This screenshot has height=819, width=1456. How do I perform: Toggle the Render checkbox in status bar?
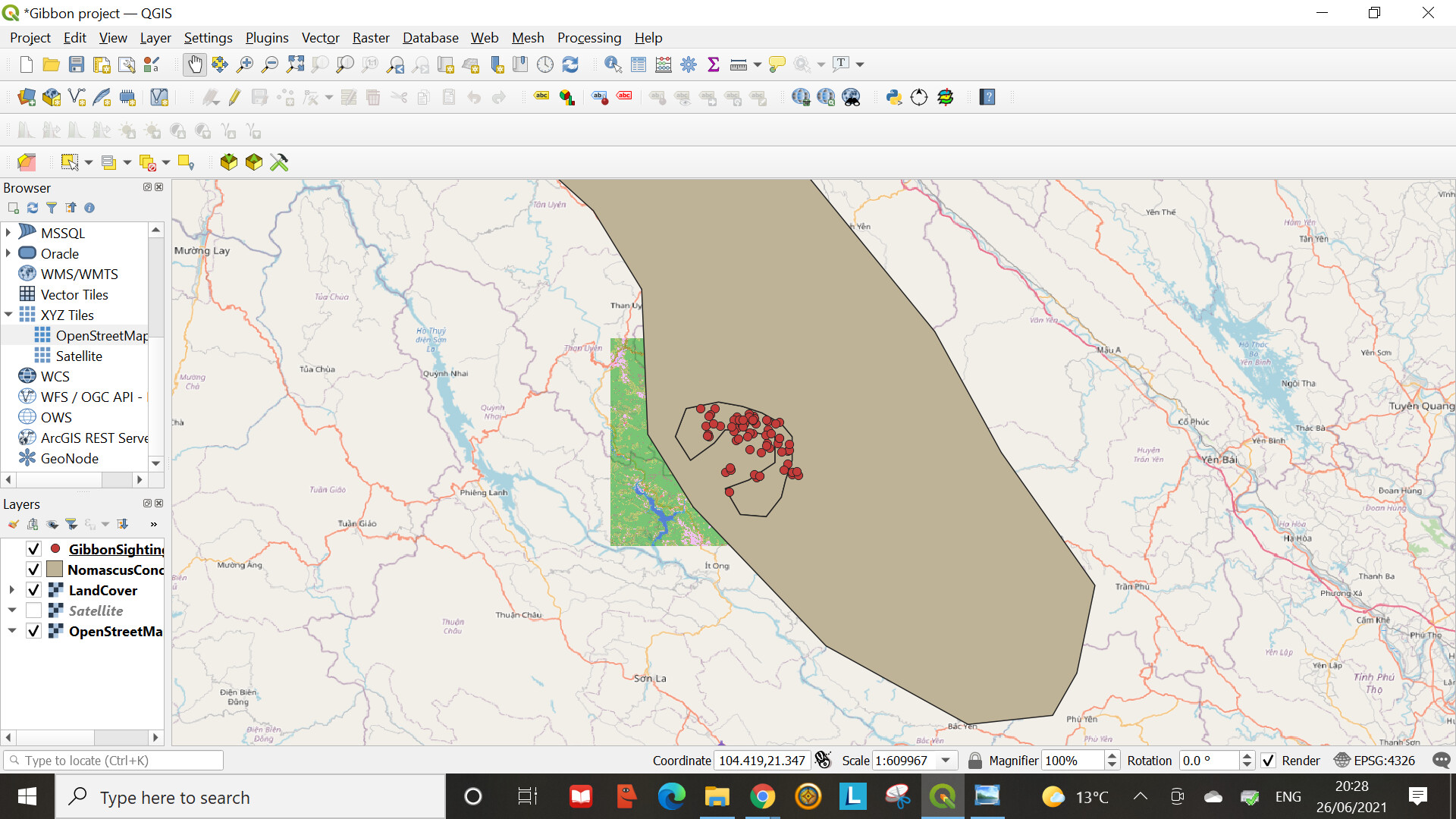(x=1268, y=761)
